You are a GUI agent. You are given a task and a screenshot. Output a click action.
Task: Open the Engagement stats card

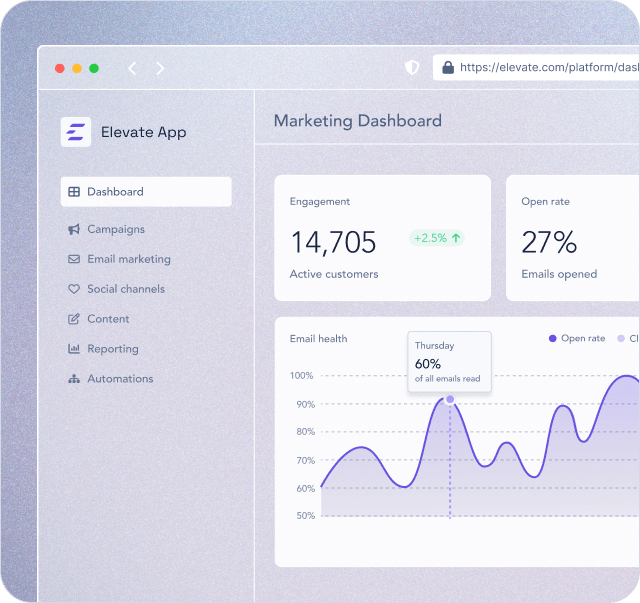point(382,238)
